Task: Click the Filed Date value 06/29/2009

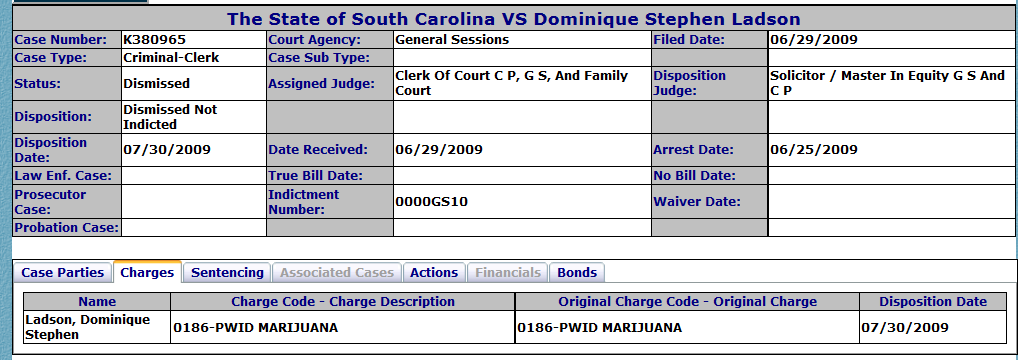Action: [x=813, y=40]
